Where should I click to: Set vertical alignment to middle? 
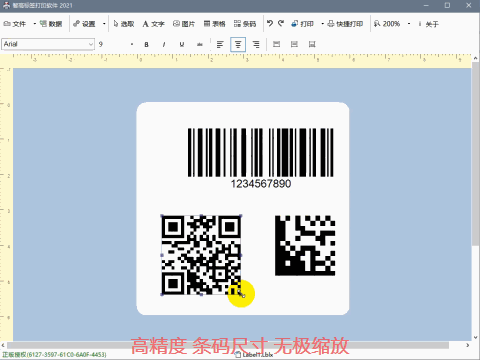pyautogui.click(x=294, y=44)
